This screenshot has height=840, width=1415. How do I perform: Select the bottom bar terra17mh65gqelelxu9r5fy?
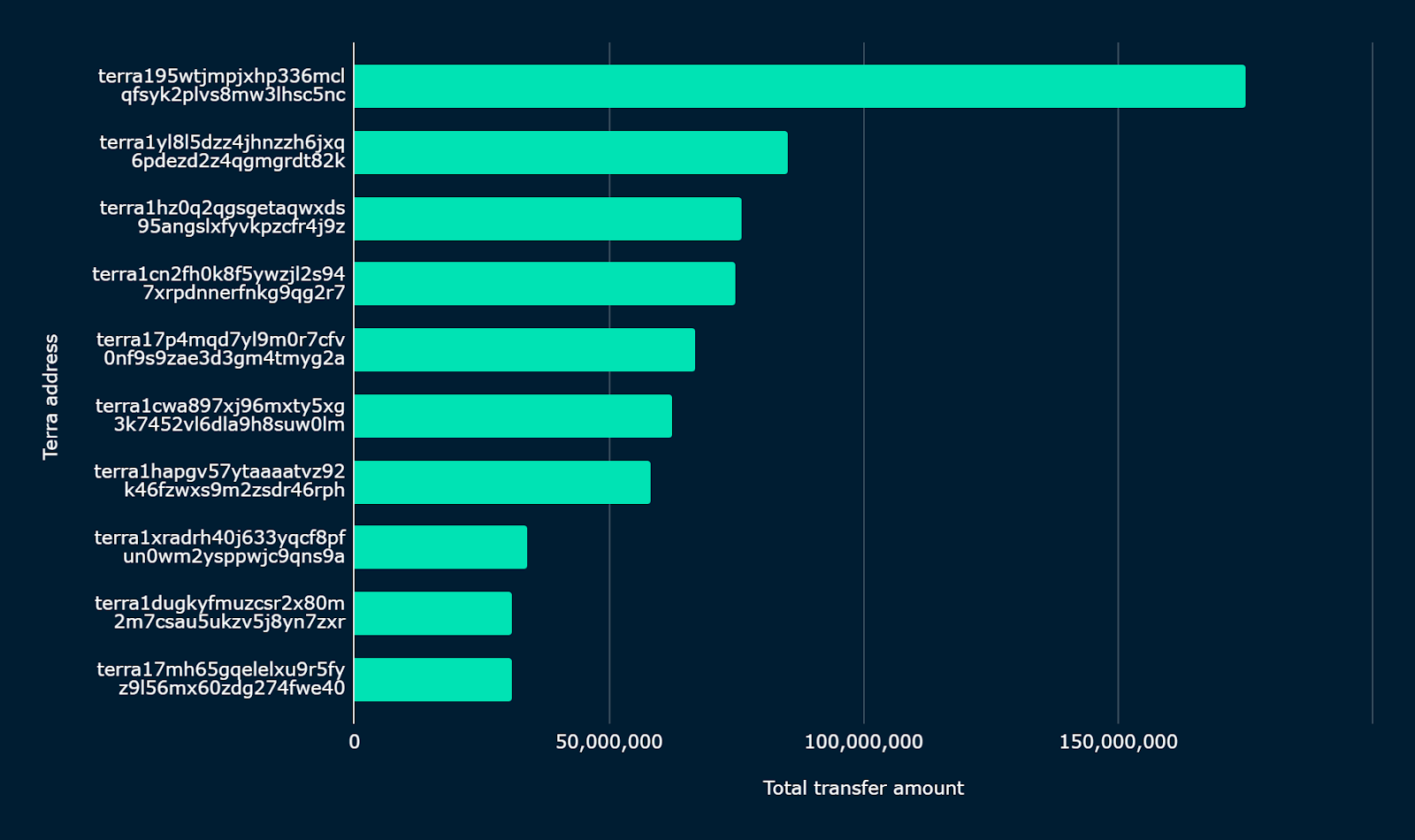coord(432,679)
